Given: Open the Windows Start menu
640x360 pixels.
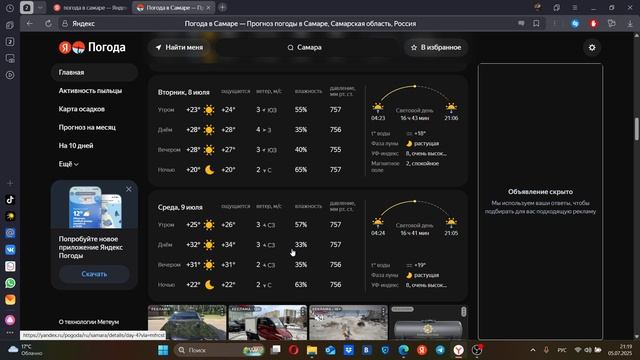Looking at the screenshot, I should [163, 350].
